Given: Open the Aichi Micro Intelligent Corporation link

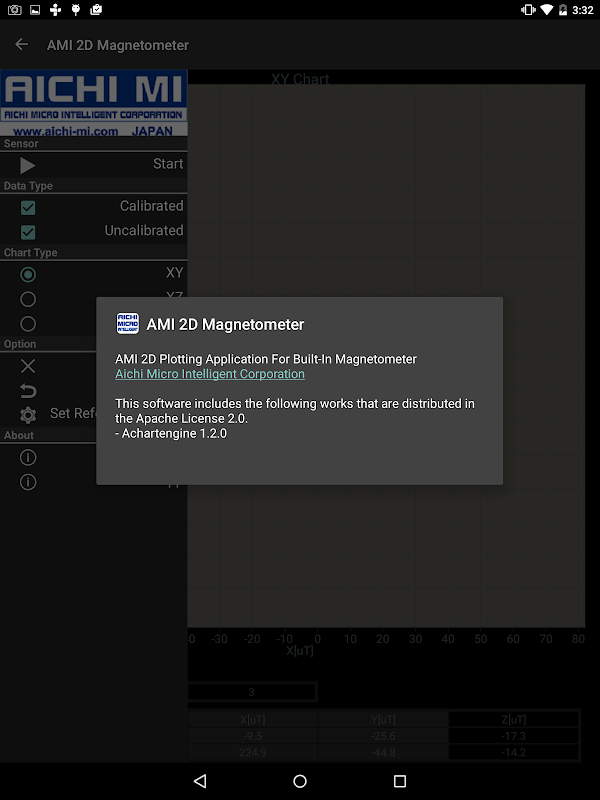Looking at the screenshot, I should coord(210,374).
